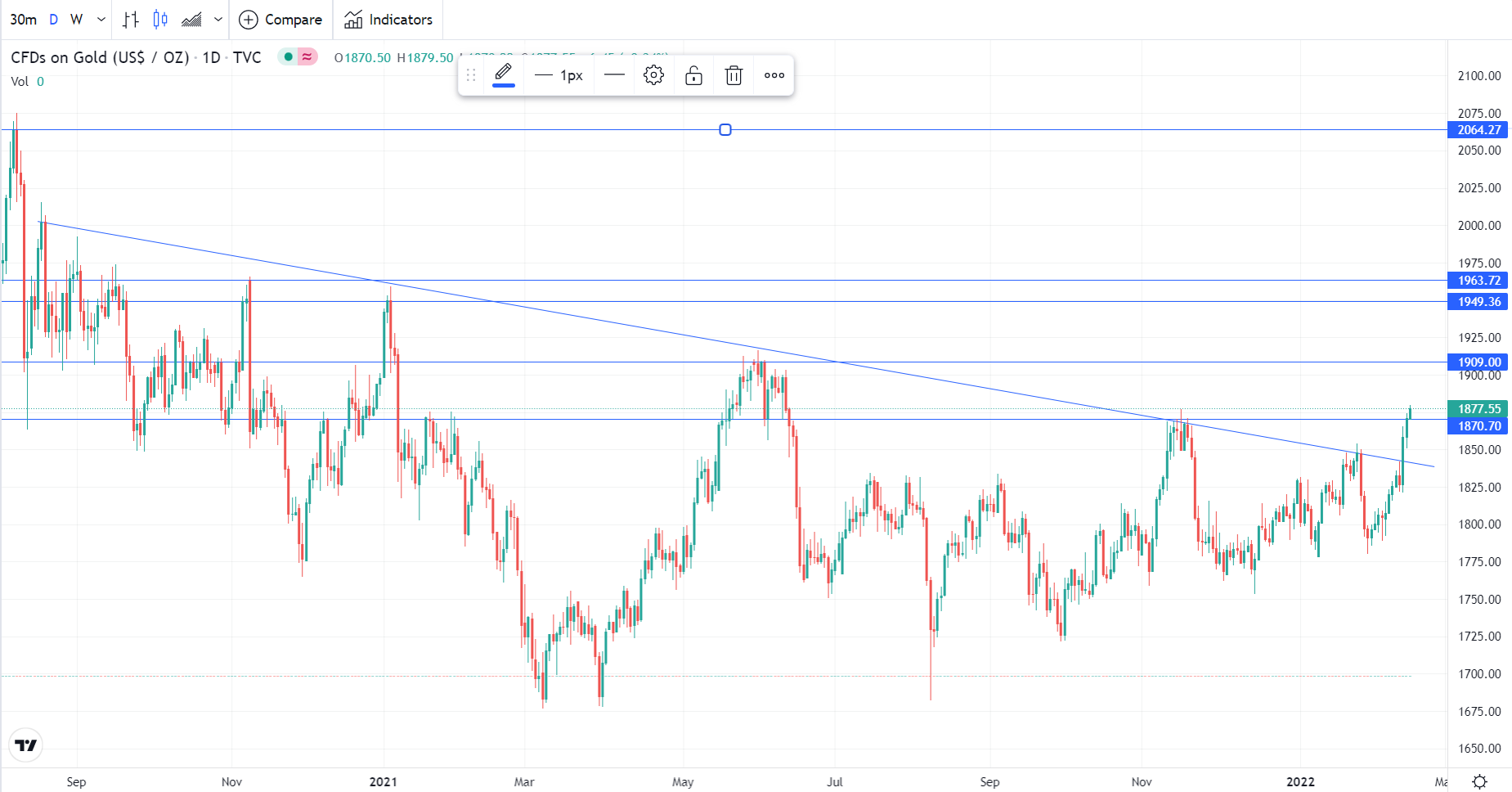The image size is (1512, 792).
Task: Open Compare symbol dialog
Action: click(x=280, y=20)
